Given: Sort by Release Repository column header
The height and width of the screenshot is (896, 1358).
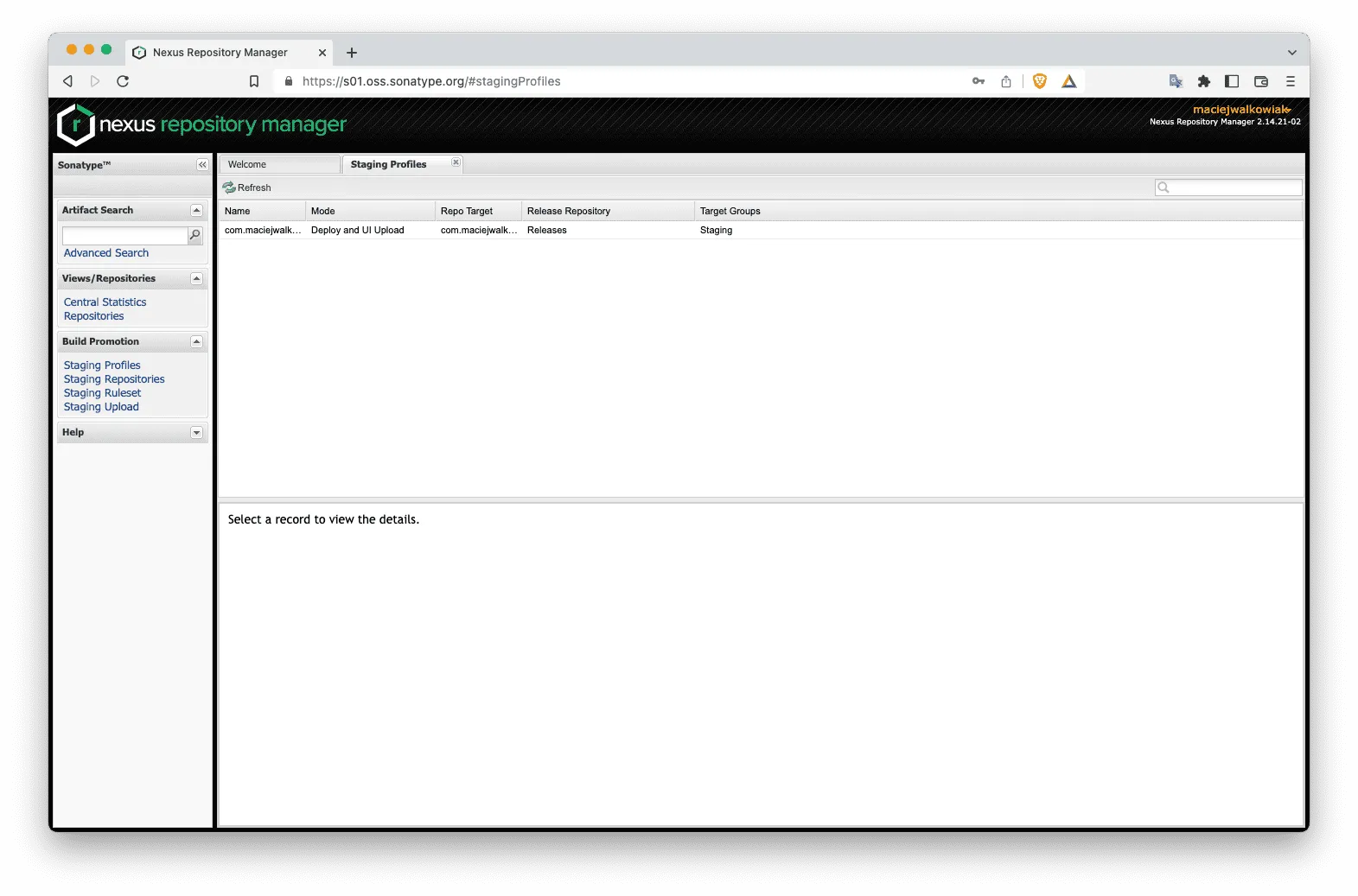Looking at the screenshot, I should tap(608, 211).
